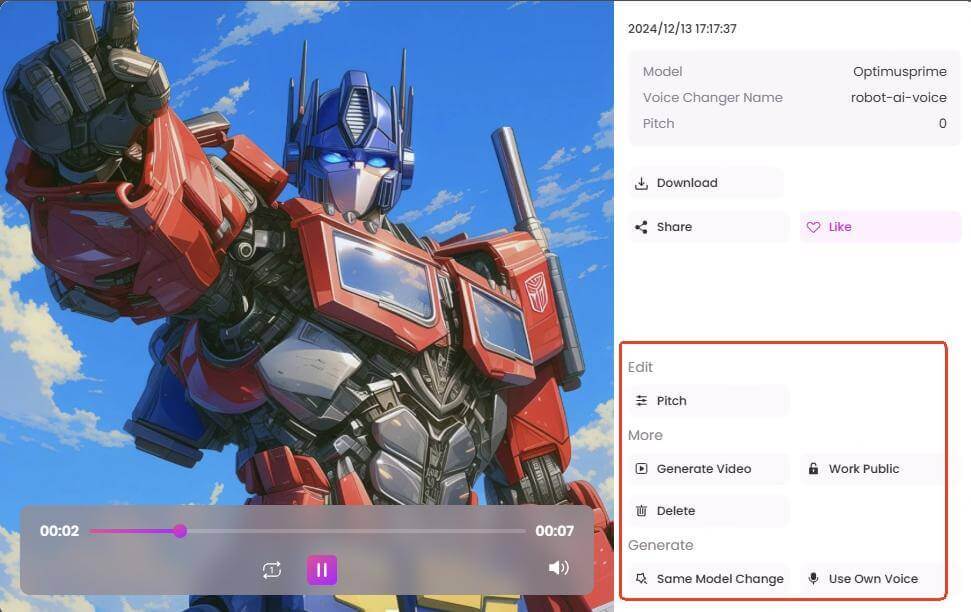Click the playback progress slider handle

(x=180, y=531)
